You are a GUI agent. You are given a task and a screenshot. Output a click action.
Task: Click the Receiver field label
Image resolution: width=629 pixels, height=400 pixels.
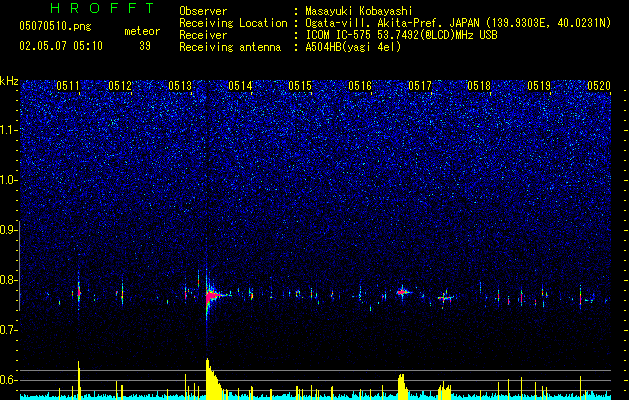pos(203,35)
